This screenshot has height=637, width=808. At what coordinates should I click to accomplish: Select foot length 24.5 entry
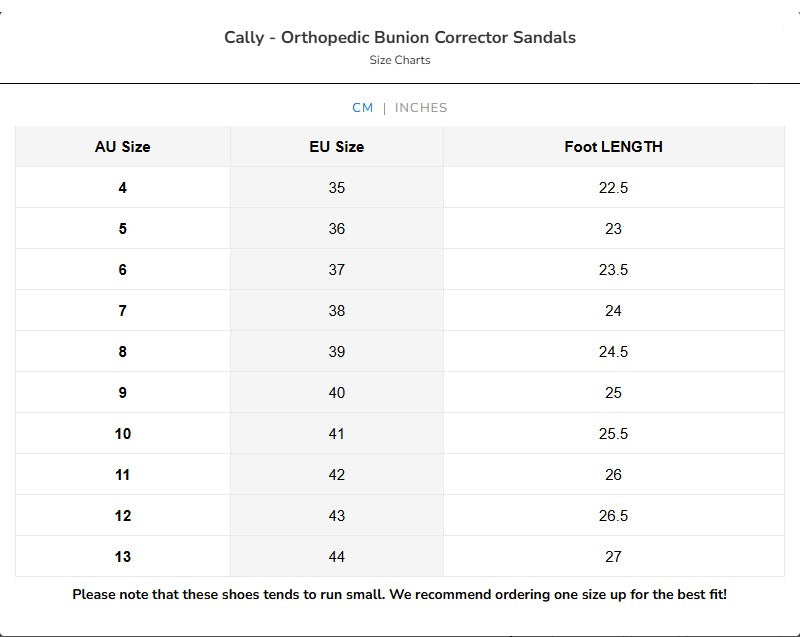[x=613, y=352]
